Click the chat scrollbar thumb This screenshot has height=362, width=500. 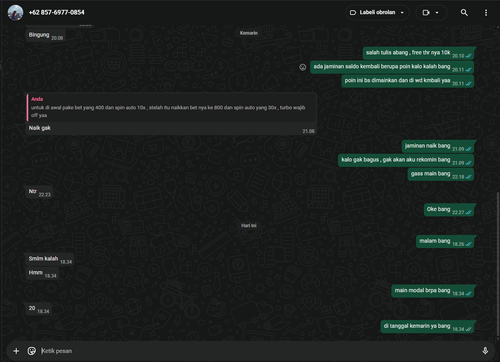498,264
